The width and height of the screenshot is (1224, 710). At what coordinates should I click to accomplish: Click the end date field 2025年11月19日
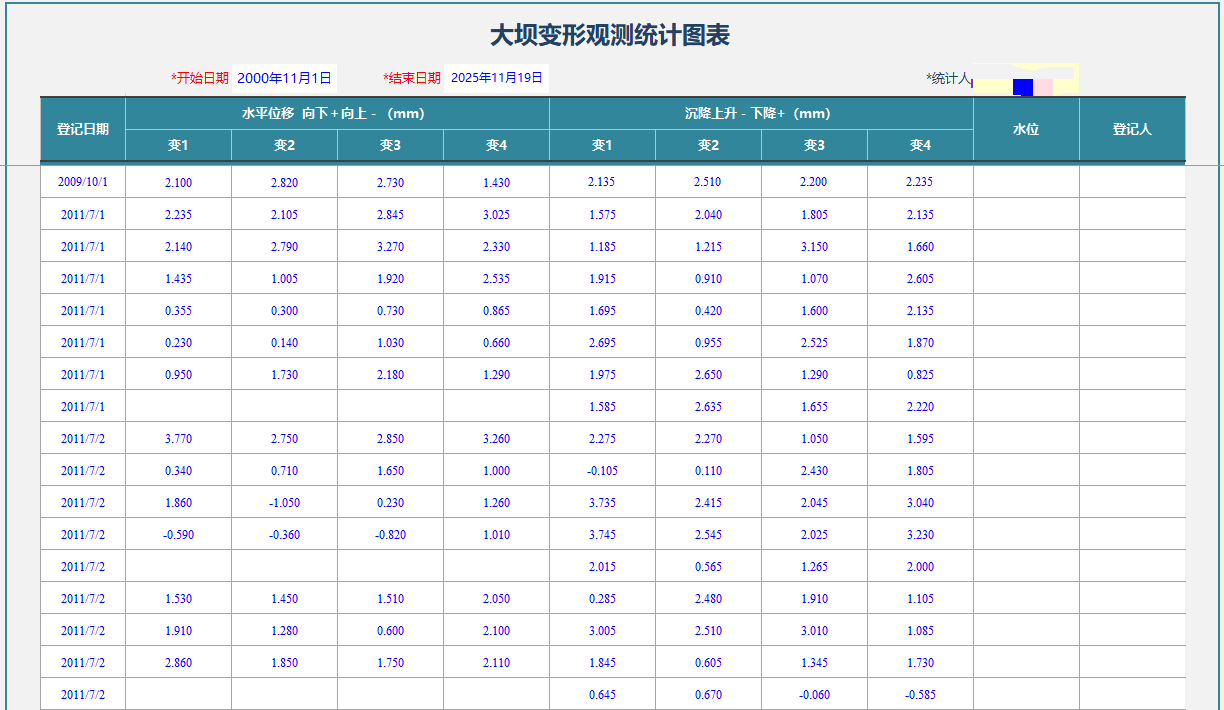click(x=497, y=78)
